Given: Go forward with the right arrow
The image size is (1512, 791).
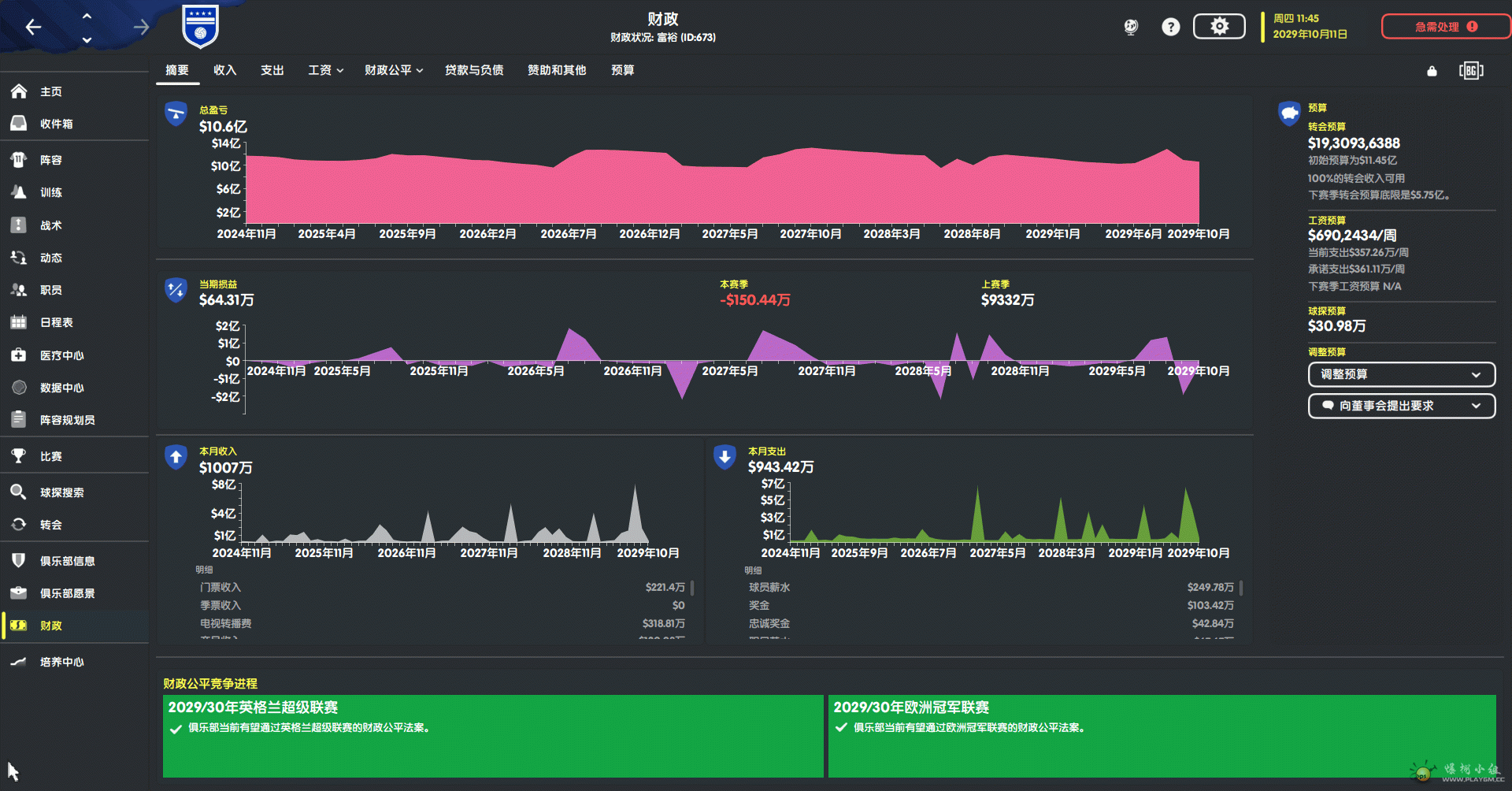Looking at the screenshot, I should (141, 28).
